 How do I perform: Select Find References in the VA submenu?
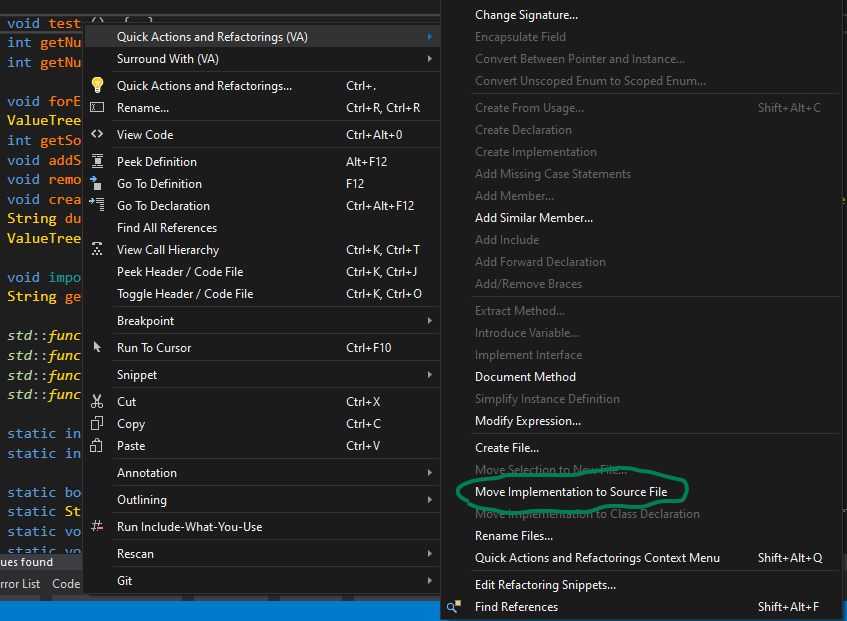(516, 607)
